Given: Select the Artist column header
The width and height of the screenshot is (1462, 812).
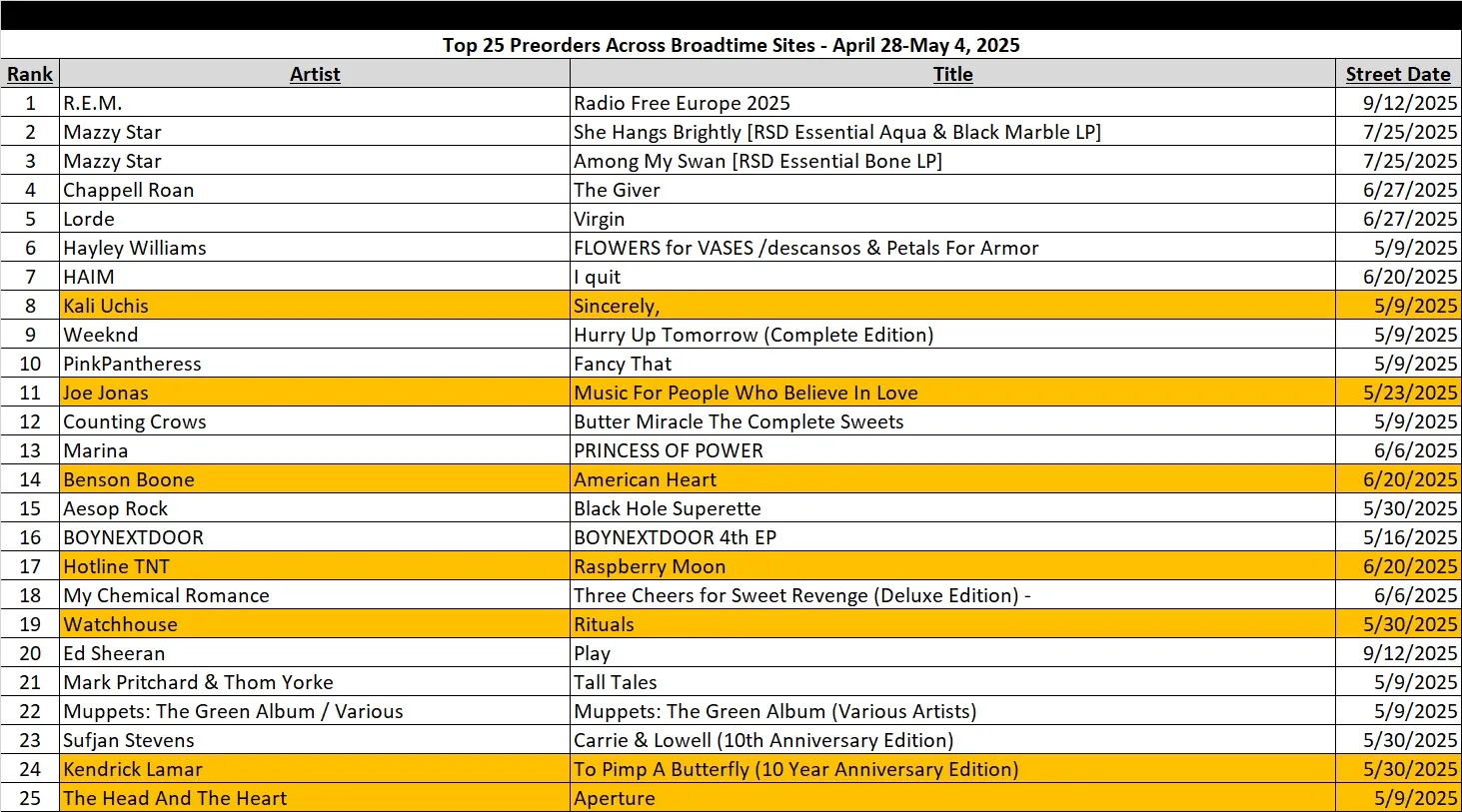Looking at the screenshot, I should 315,74.
